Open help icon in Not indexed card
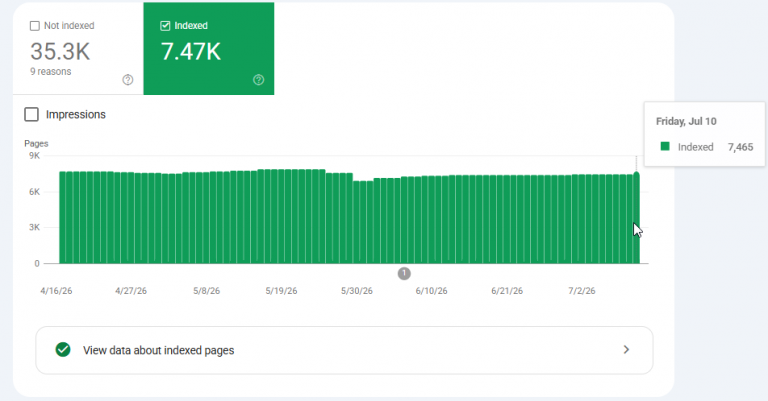The height and width of the screenshot is (401, 768). (x=128, y=80)
